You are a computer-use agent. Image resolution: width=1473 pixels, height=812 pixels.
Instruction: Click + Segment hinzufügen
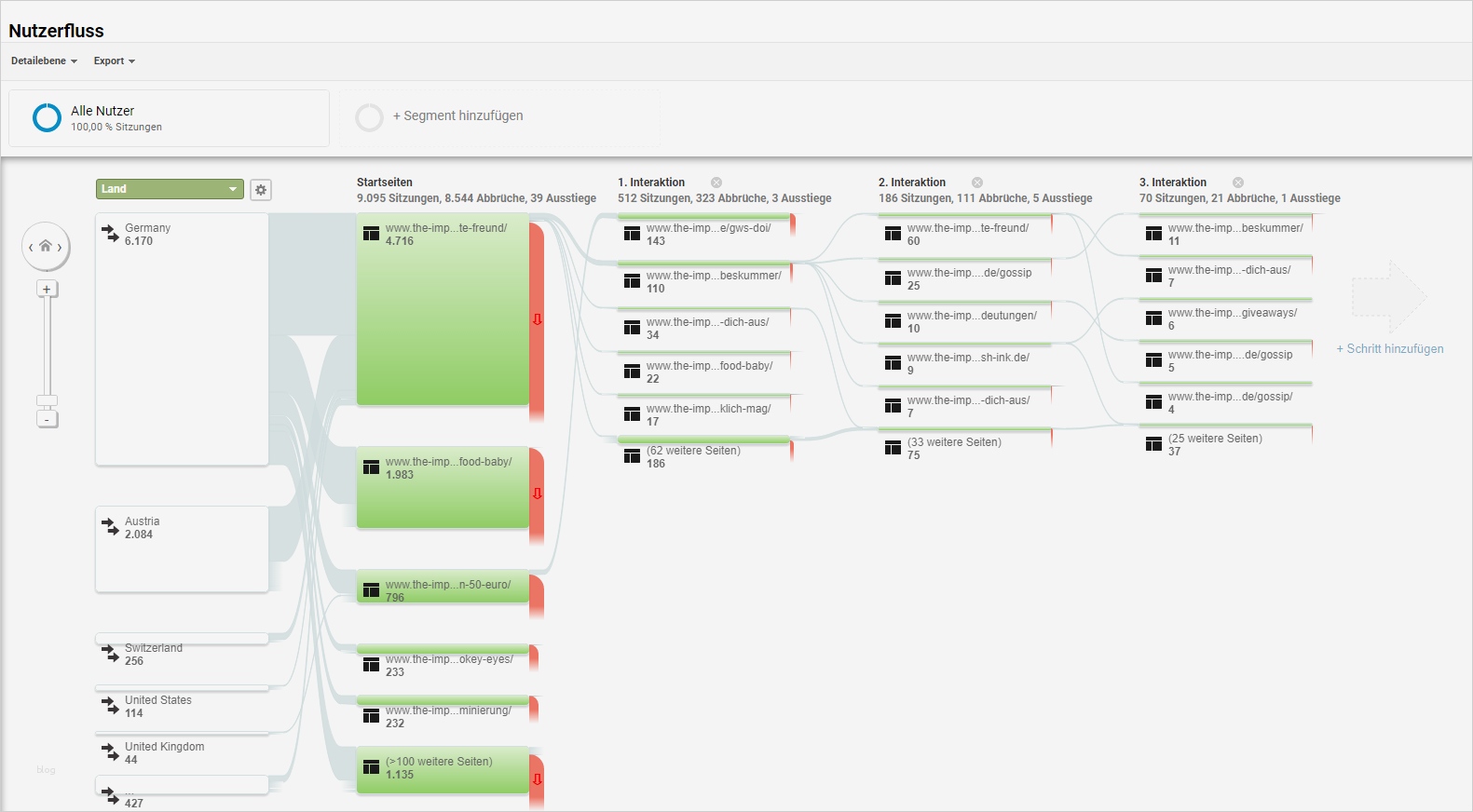pos(458,115)
